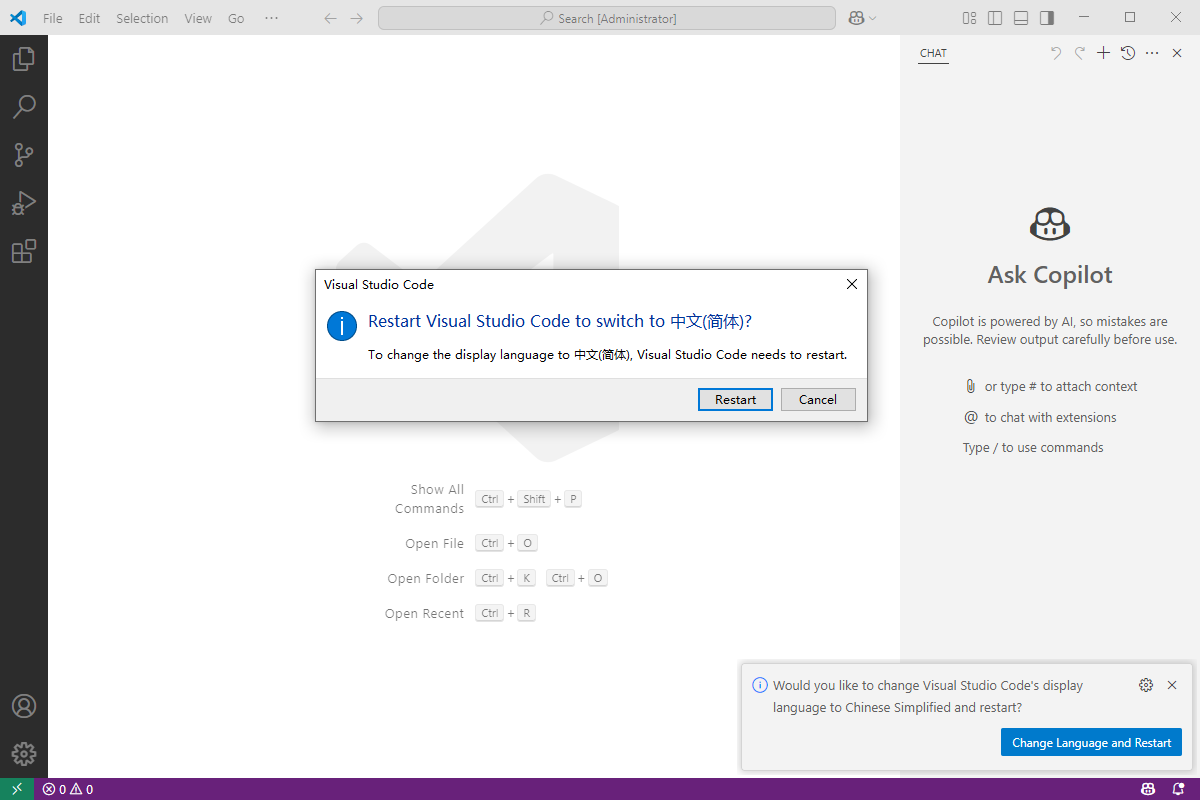Screen dimensions: 1200x800
Task: Open the Selection menu
Action: coord(142,18)
